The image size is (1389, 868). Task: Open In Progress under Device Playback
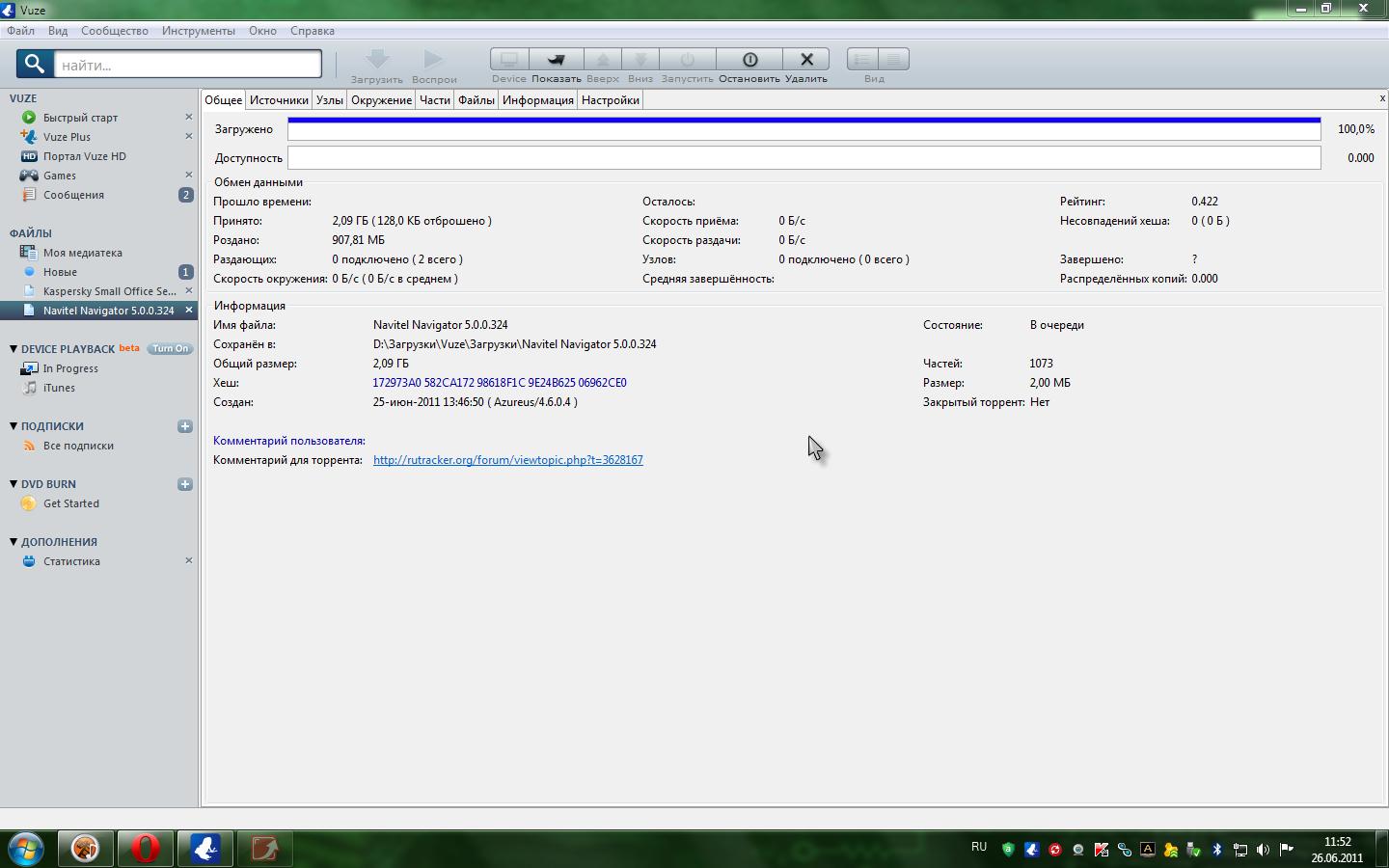click(70, 368)
